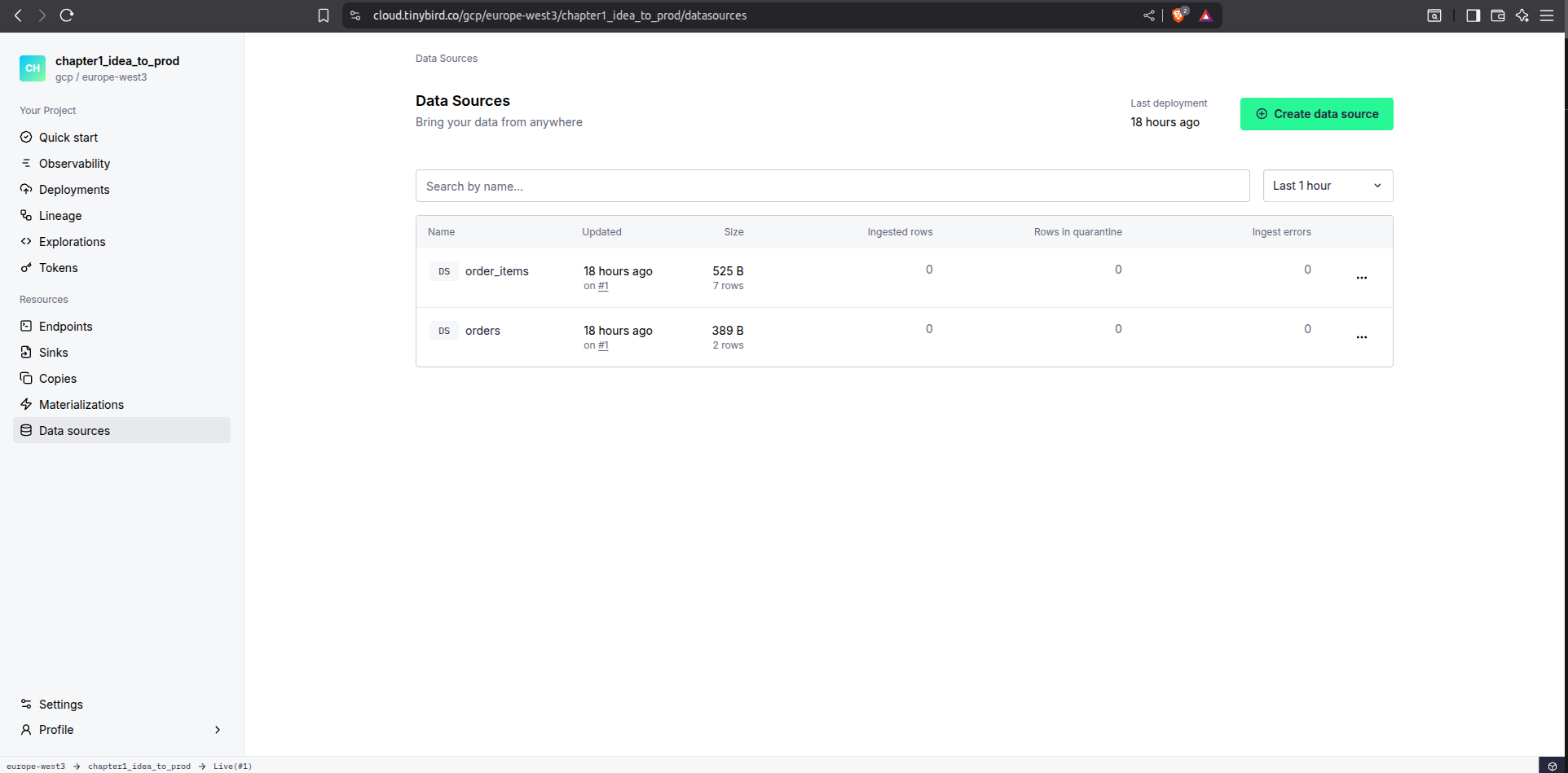Click the Create data source button
Image resolution: width=1568 pixels, height=773 pixels.
(1316, 114)
